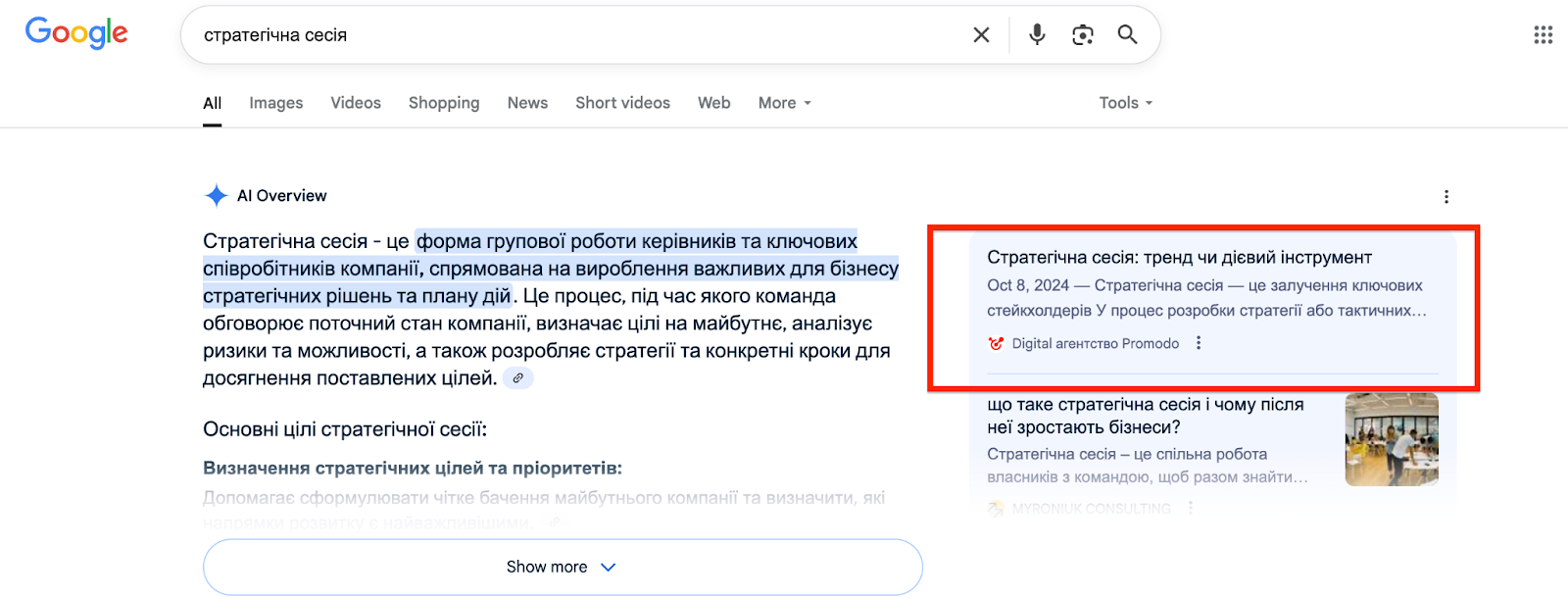Open the Google apps grid
This screenshot has height=598, width=1568.
[1543, 35]
